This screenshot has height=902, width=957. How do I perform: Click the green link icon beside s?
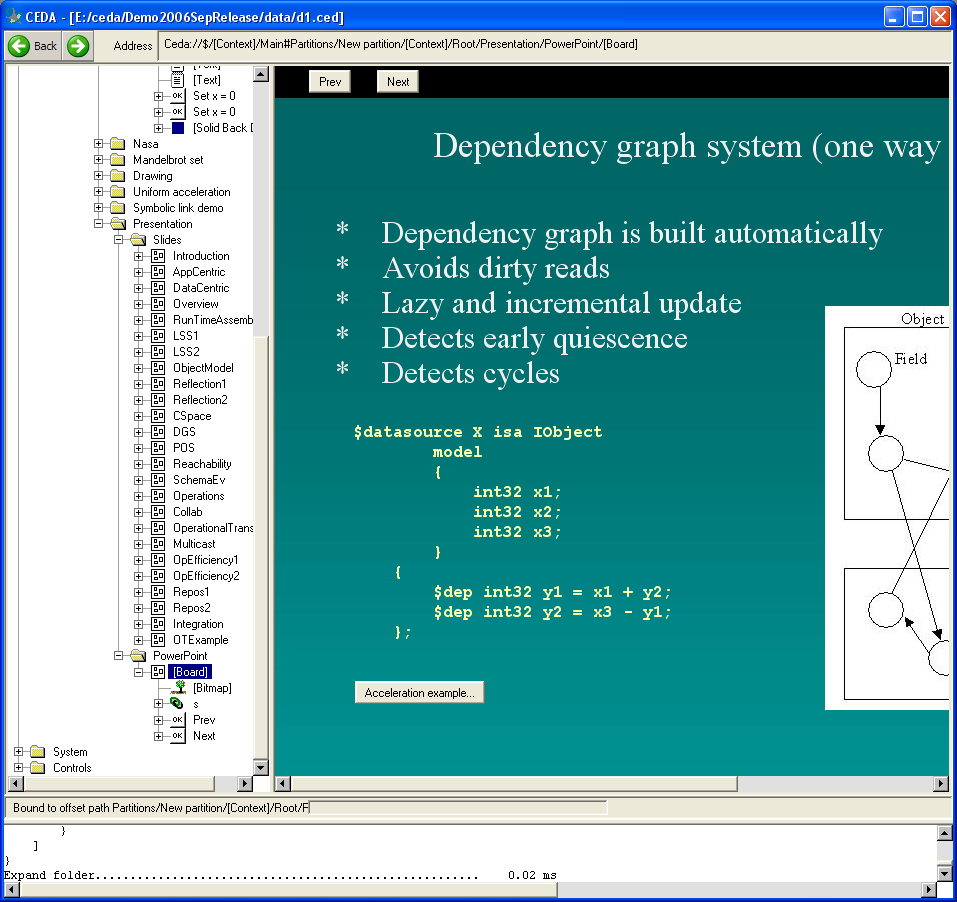(x=177, y=704)
